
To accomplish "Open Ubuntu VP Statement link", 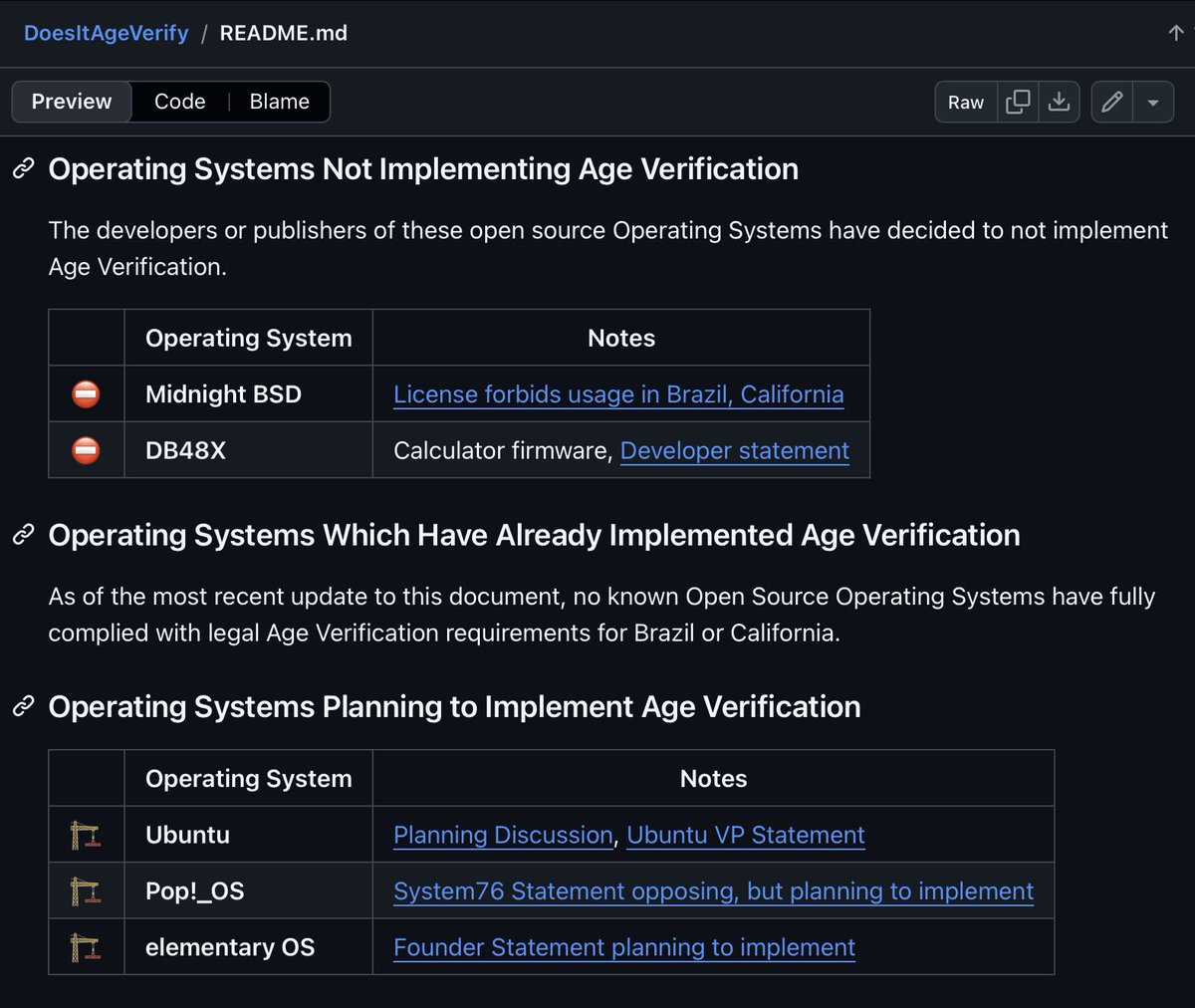I will (746, 835).
